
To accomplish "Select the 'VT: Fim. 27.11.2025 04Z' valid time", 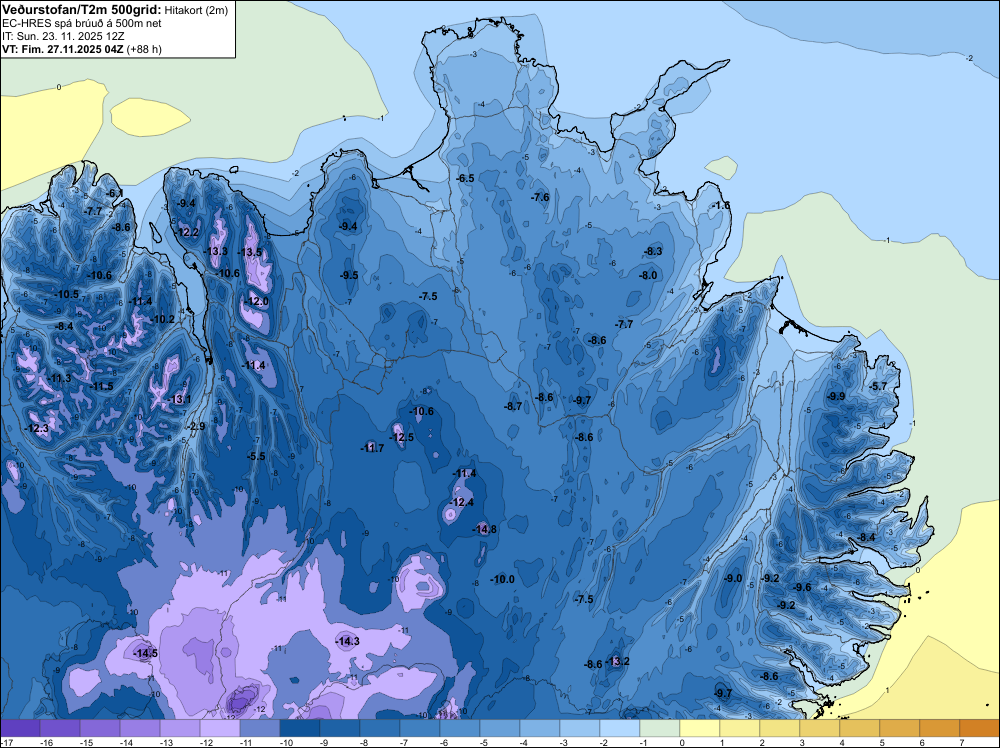I will [x=63, y=49].
